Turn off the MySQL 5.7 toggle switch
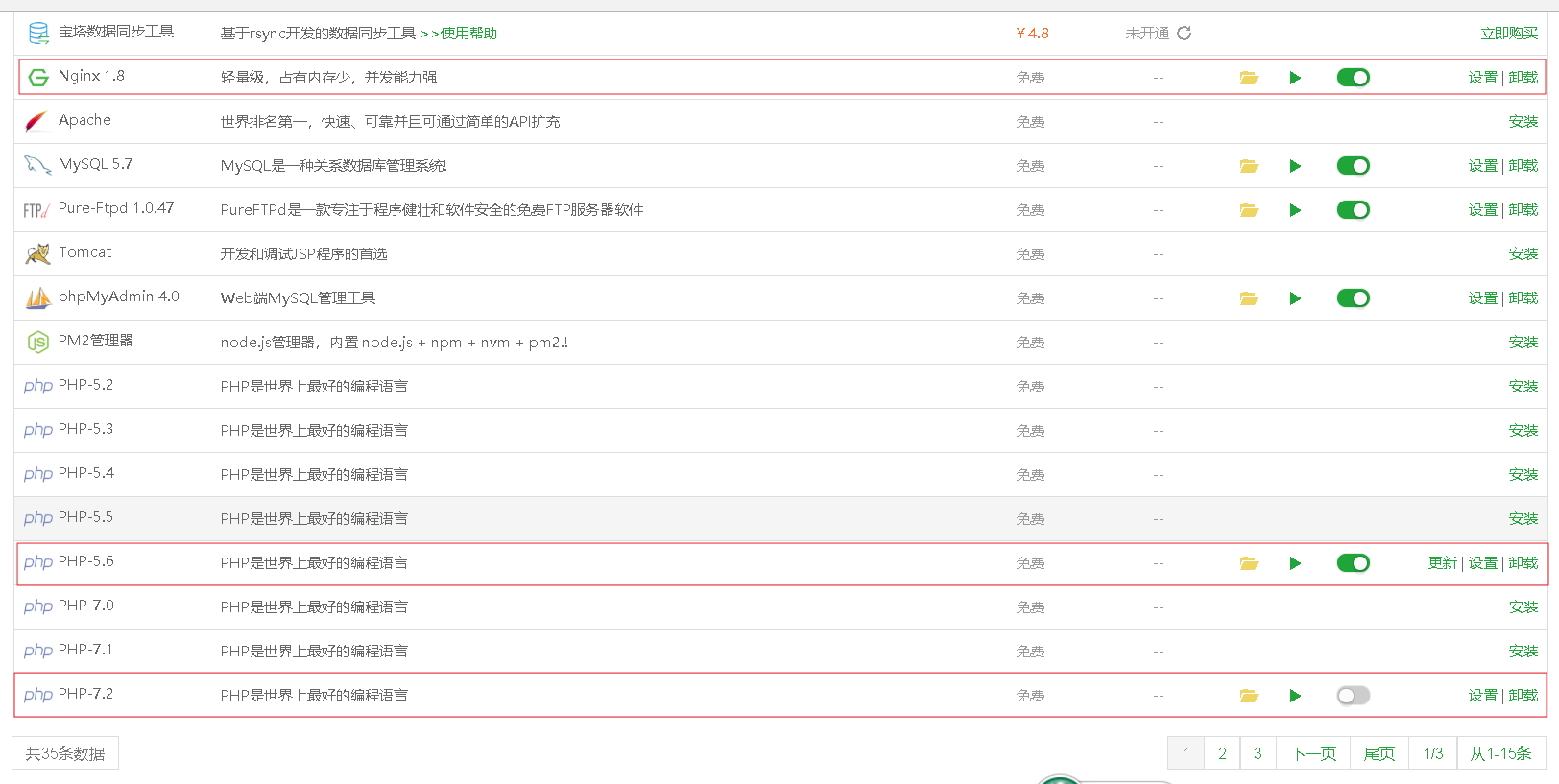The height and width of the screenshot is (784, 1559). [1354, 166]
